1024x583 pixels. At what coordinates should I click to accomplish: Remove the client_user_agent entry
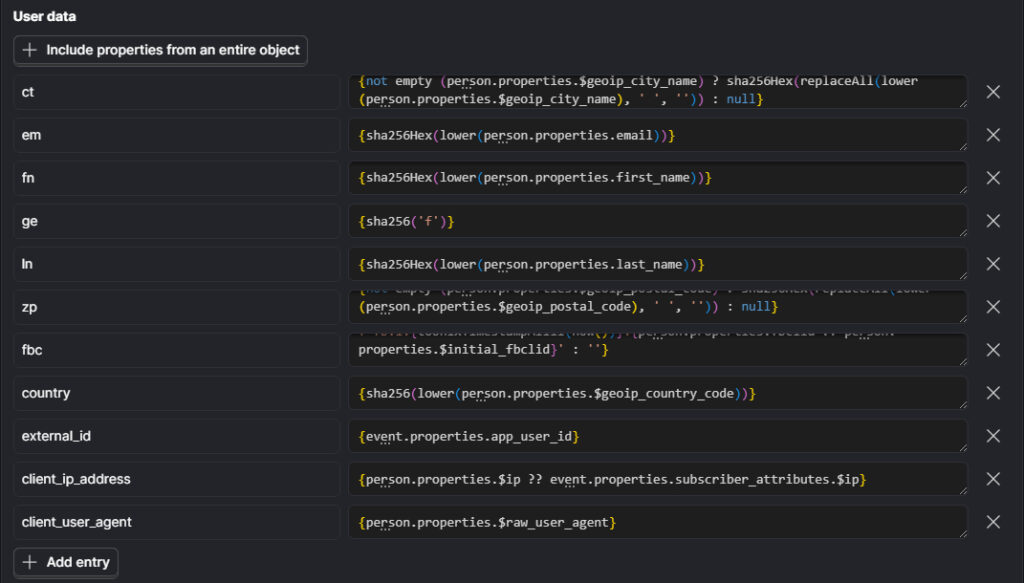(993, 522)
